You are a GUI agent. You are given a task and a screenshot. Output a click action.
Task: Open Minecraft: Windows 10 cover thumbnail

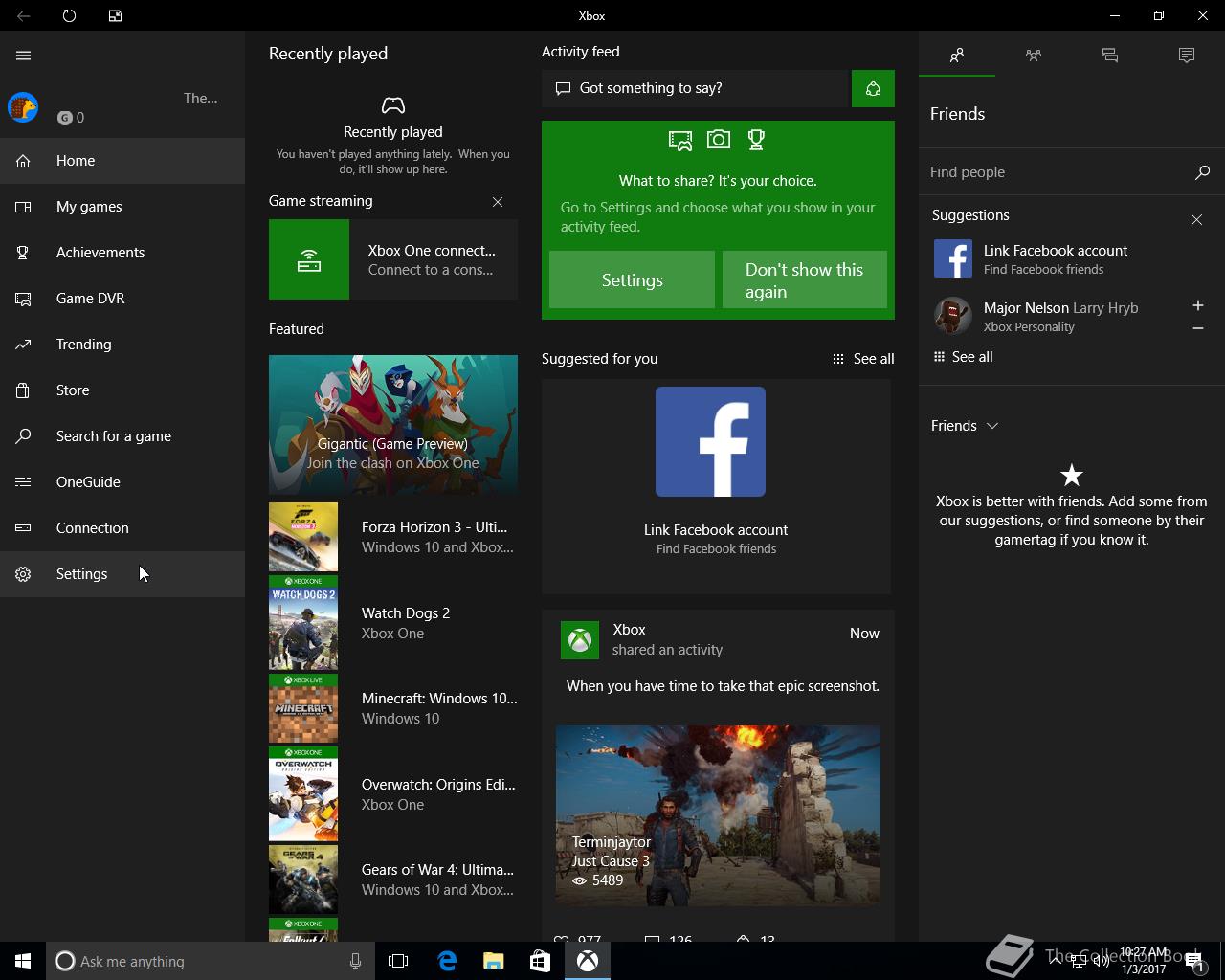pyautogui.click(x=303, y=708)
